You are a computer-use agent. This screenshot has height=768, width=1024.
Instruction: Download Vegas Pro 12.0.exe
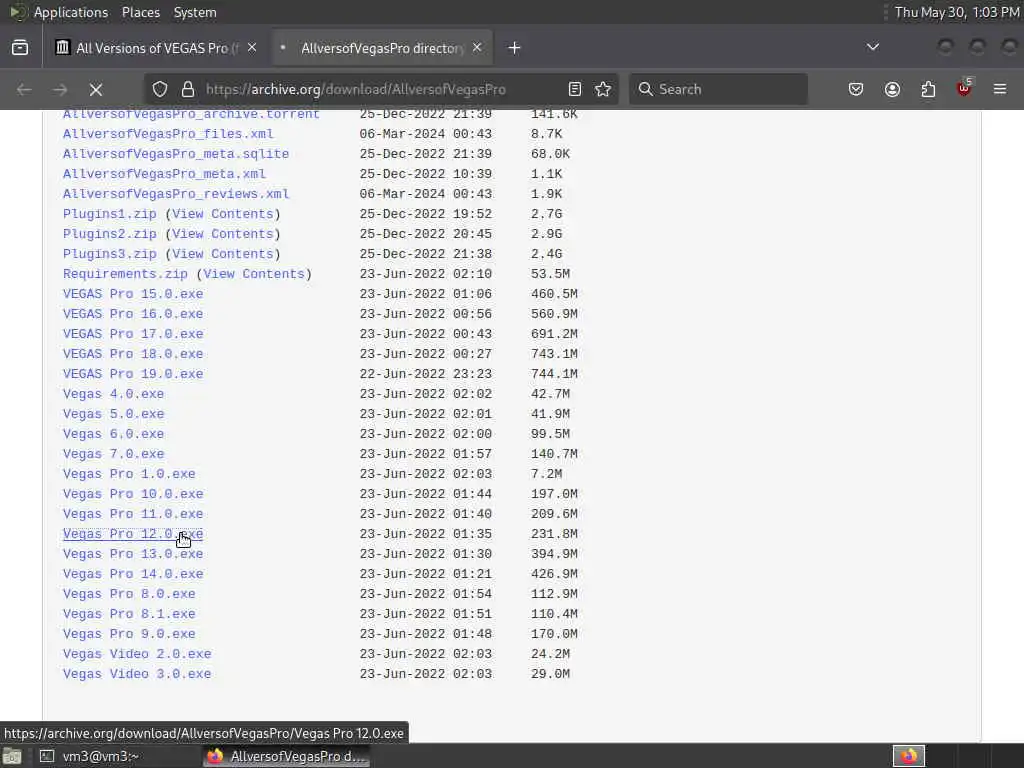tap(133, 534)
